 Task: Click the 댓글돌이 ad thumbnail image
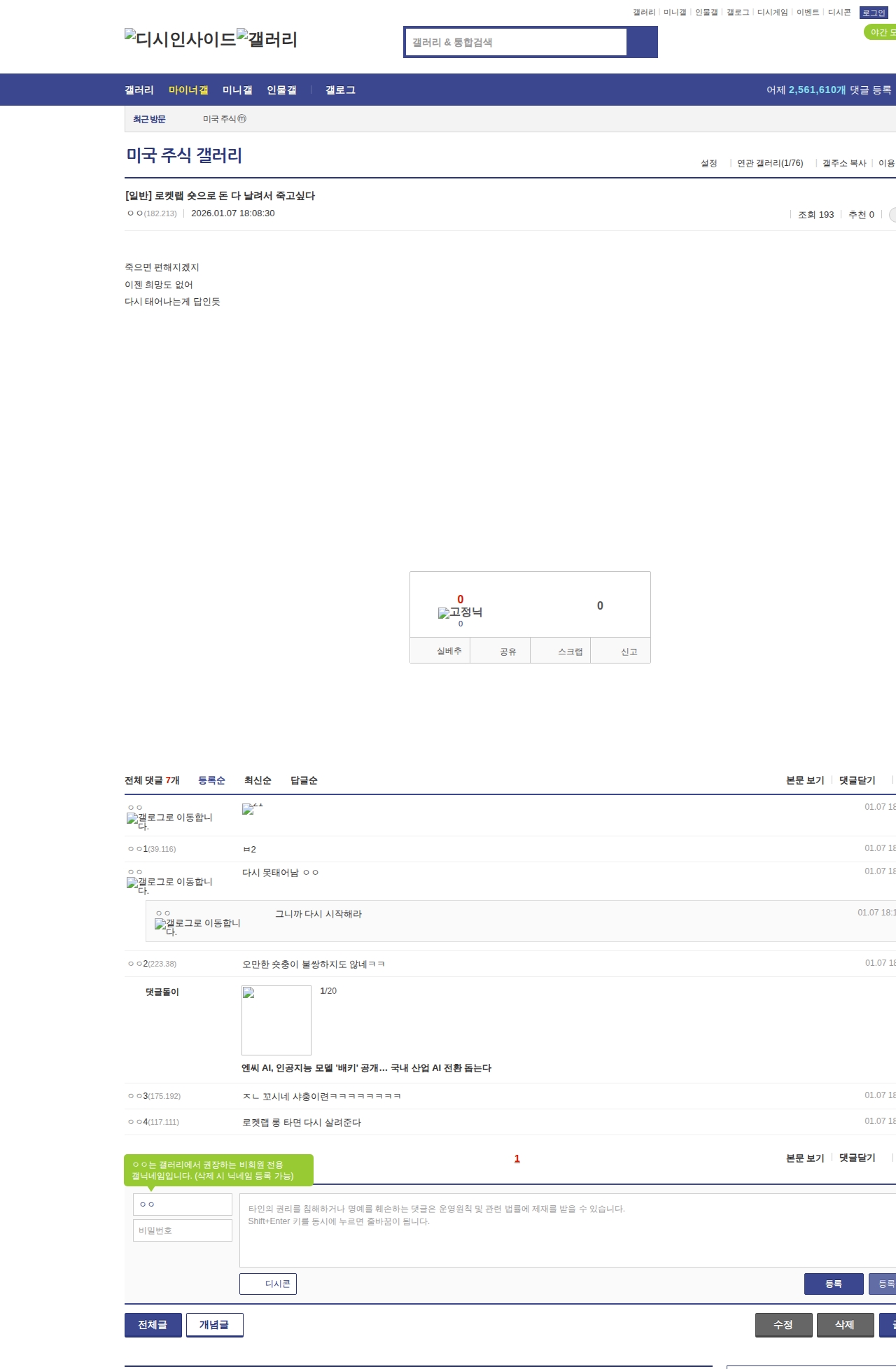276,1020
